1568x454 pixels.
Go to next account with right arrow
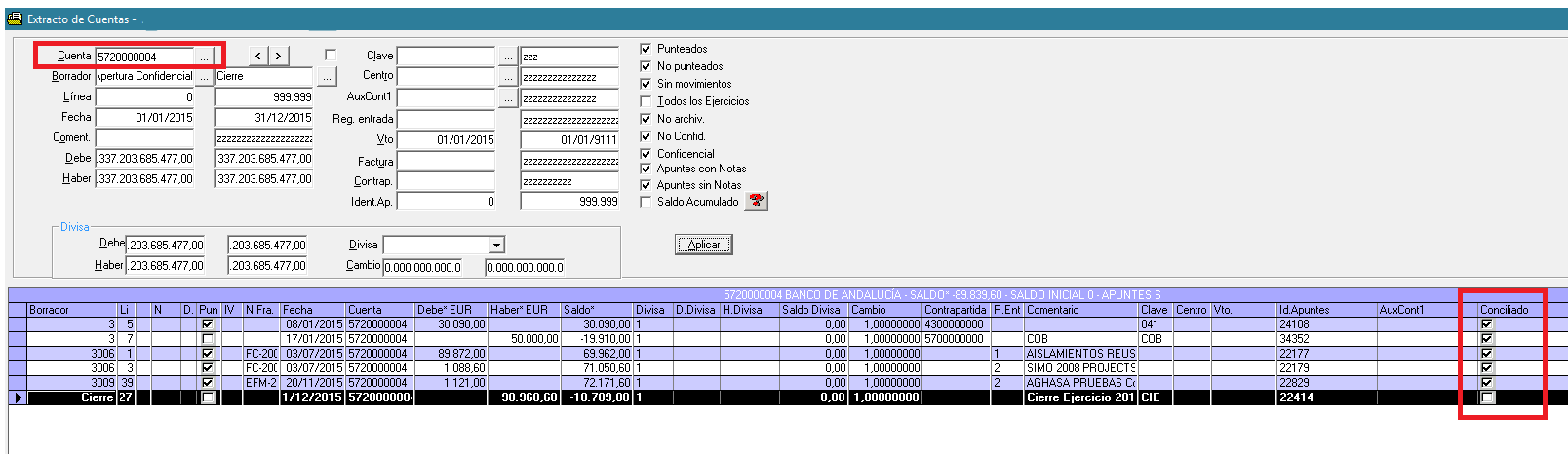click(x=279, y=57)
